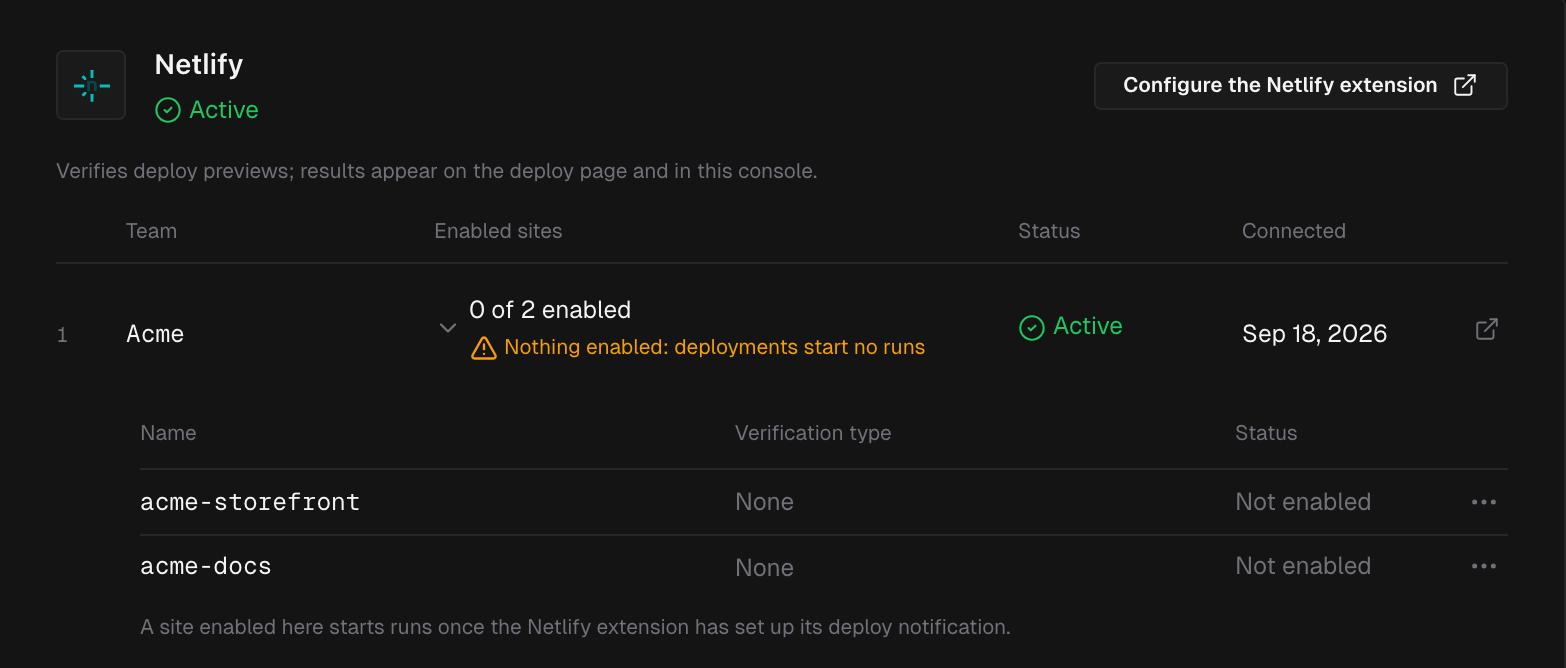The width and height of the screenshot is (1566, 668).
Task: Click the Verification type column header
Action: (x=813, y=433)
